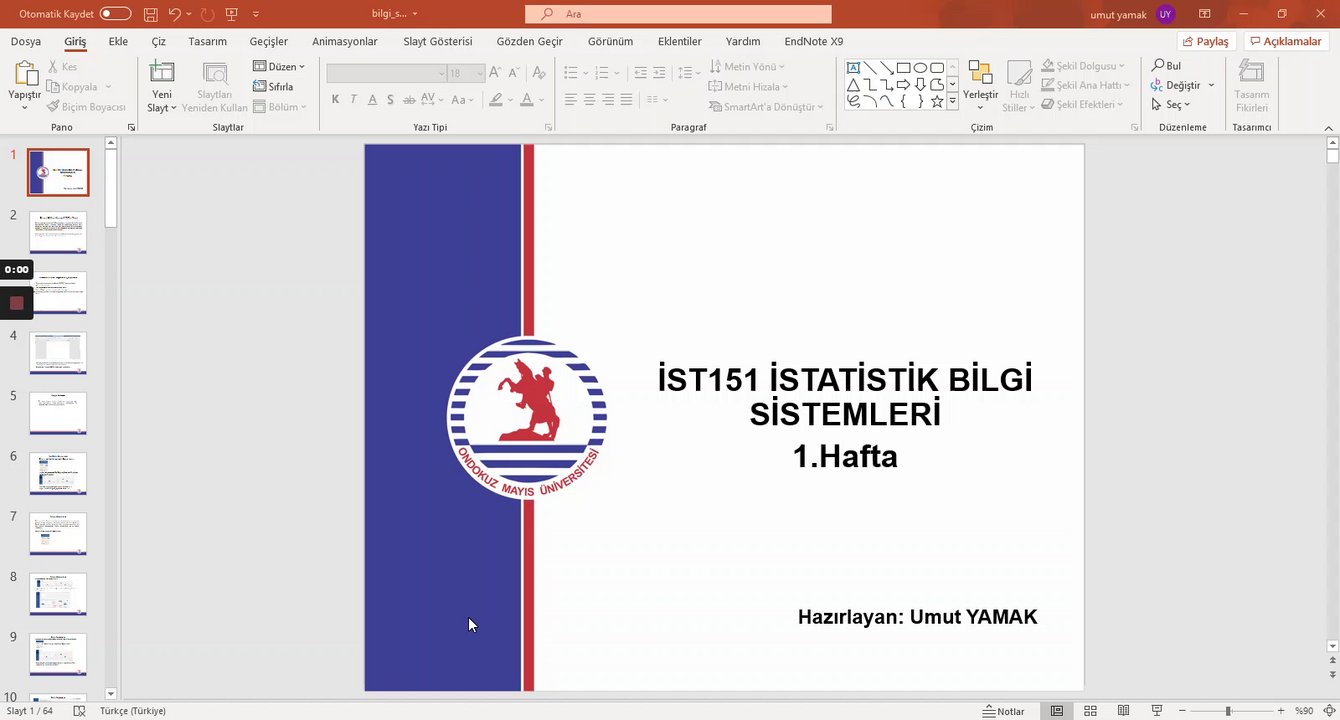Open the Ekle tab
The image size is (1340, 720).
pyautogui.click(x=118, y=41)
